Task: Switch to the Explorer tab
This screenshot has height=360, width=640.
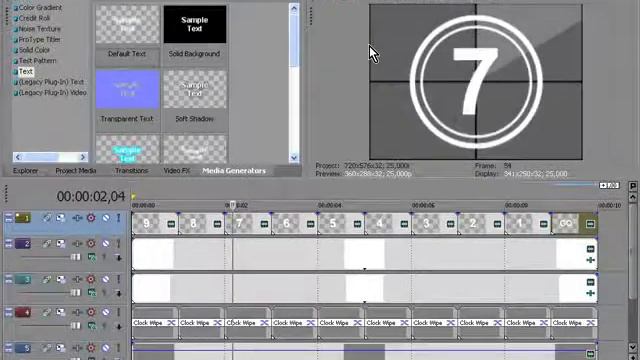Action: point(25,171)
